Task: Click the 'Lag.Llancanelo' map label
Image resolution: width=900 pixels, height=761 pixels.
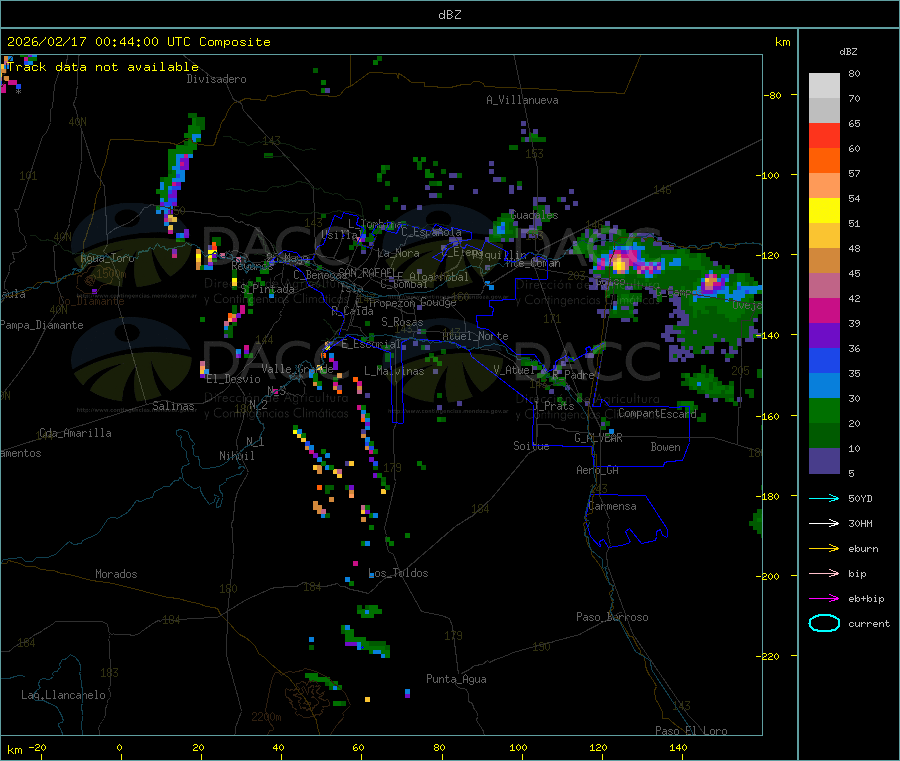Action: 63,695
